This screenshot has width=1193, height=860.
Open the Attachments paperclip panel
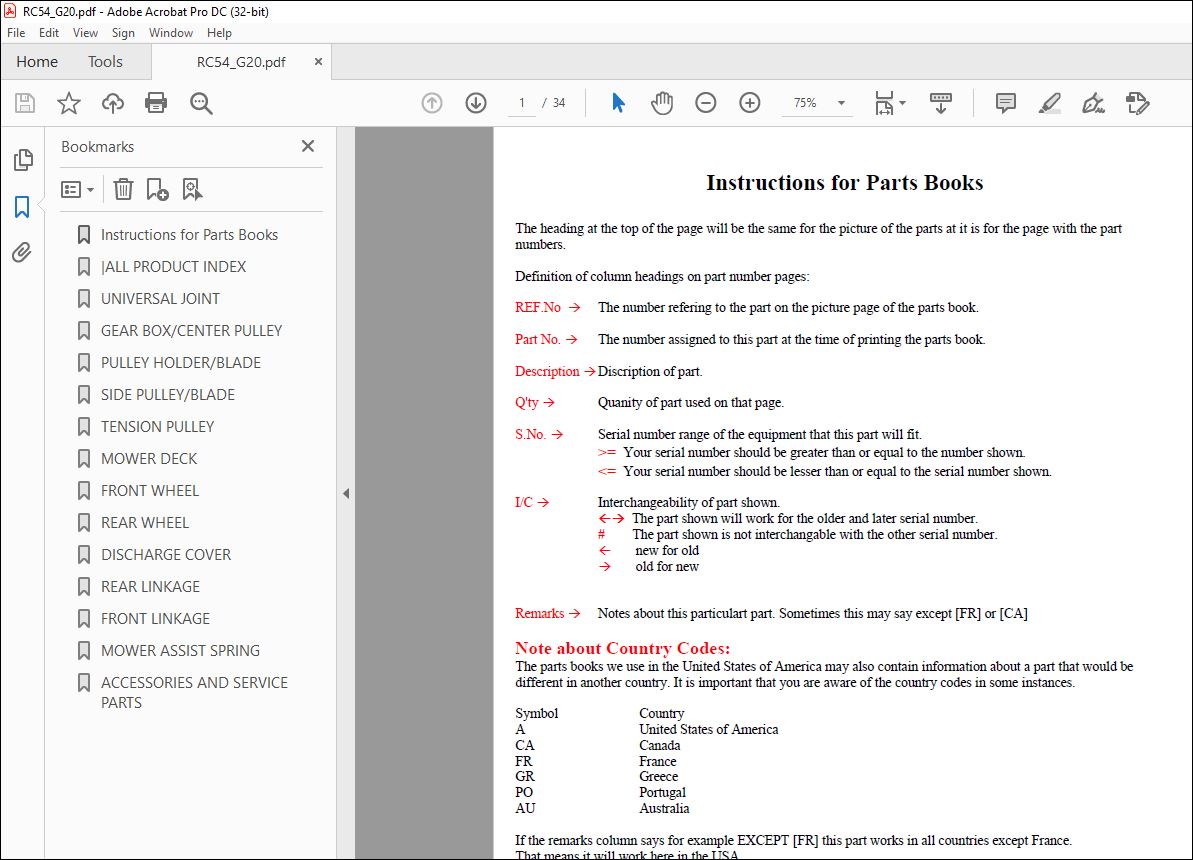(x=22, y=252)
